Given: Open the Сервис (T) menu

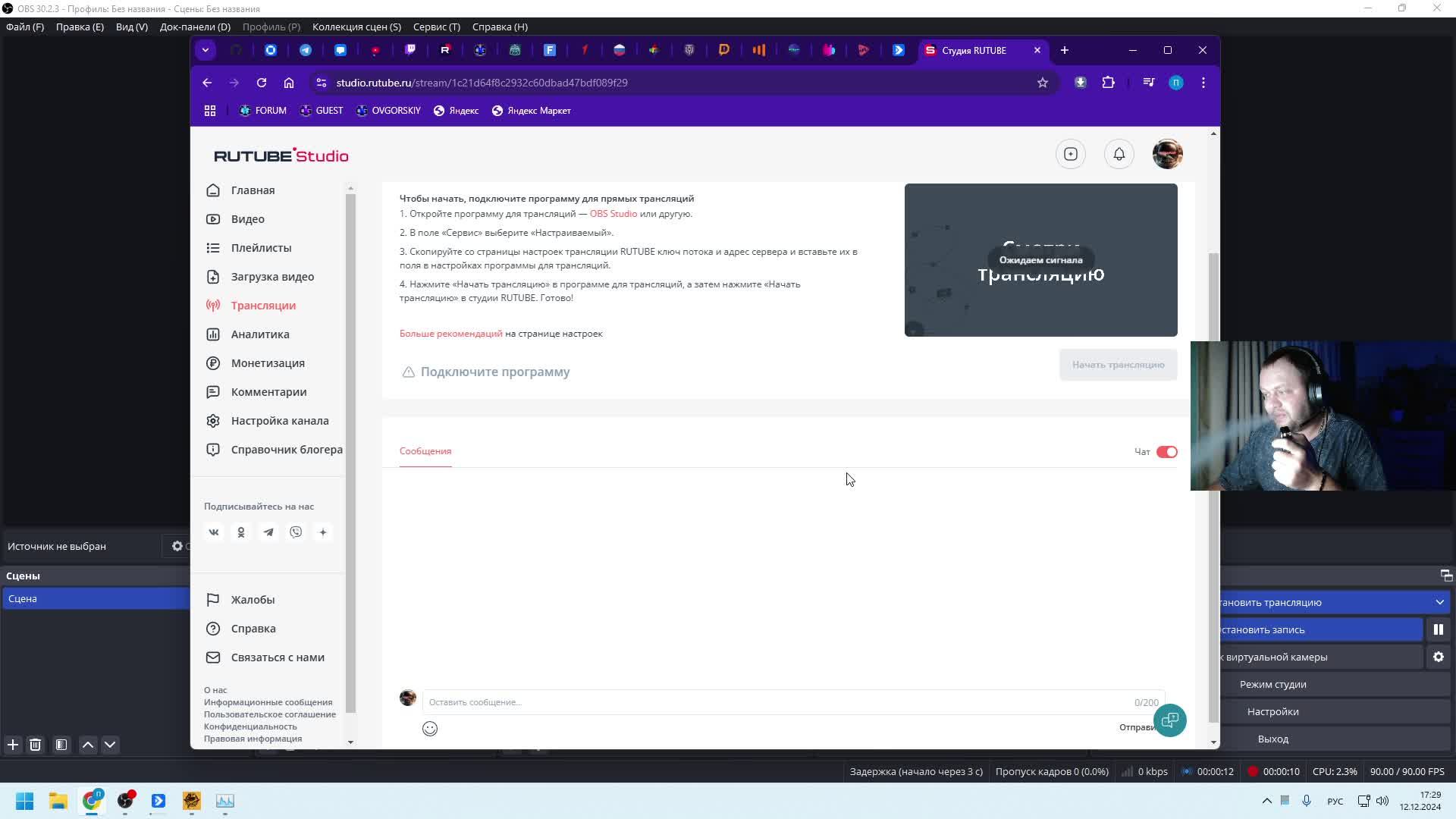Looking at the screenshot, I should point(436,27).
